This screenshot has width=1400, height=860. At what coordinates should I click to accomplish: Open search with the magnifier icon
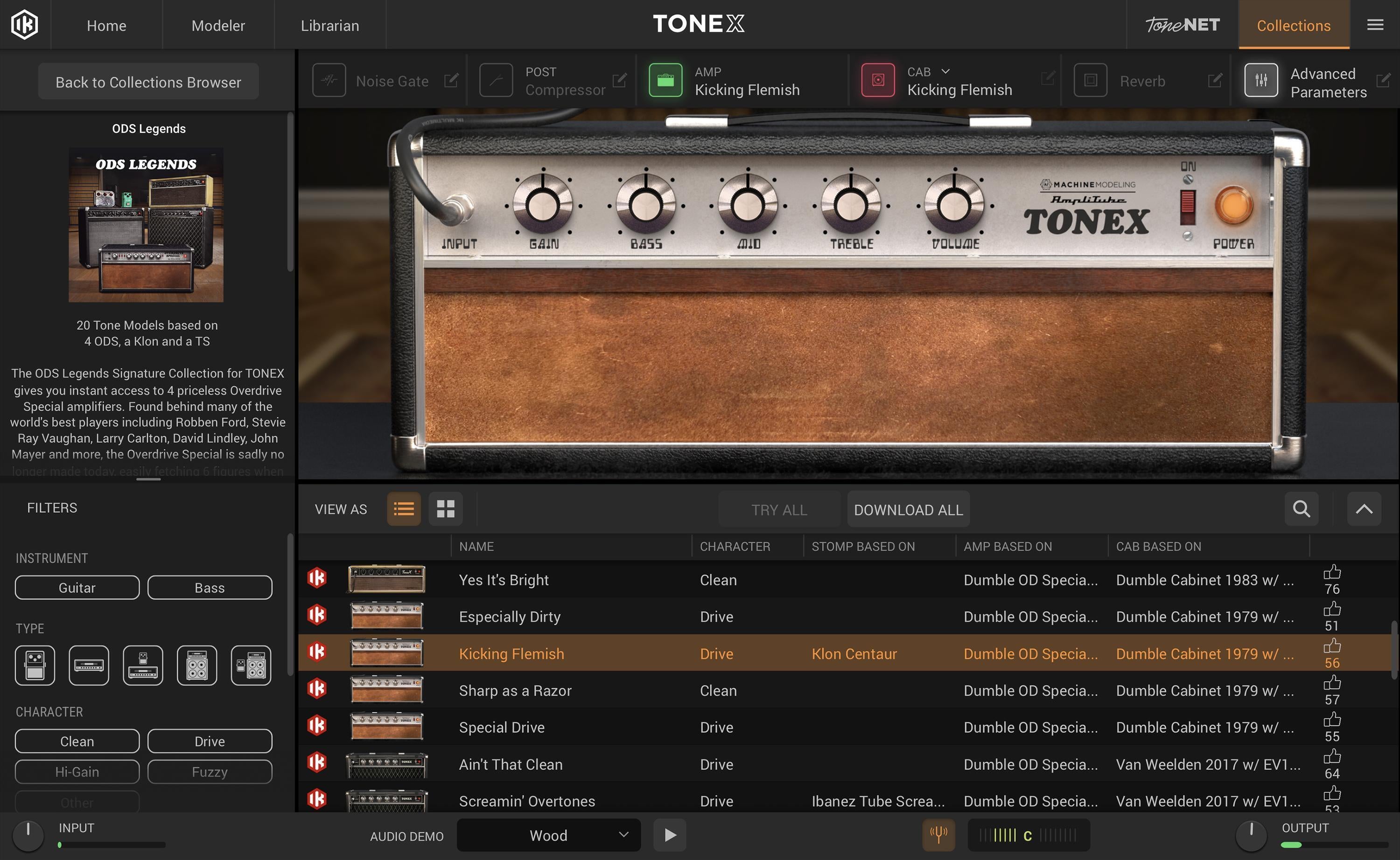point(1301,508)
